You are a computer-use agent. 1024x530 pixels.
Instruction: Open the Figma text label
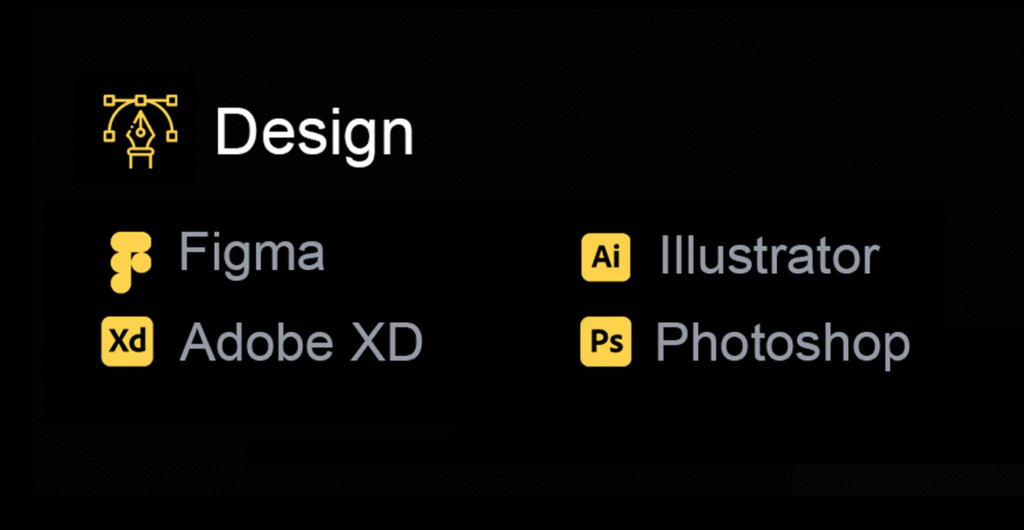252,254
